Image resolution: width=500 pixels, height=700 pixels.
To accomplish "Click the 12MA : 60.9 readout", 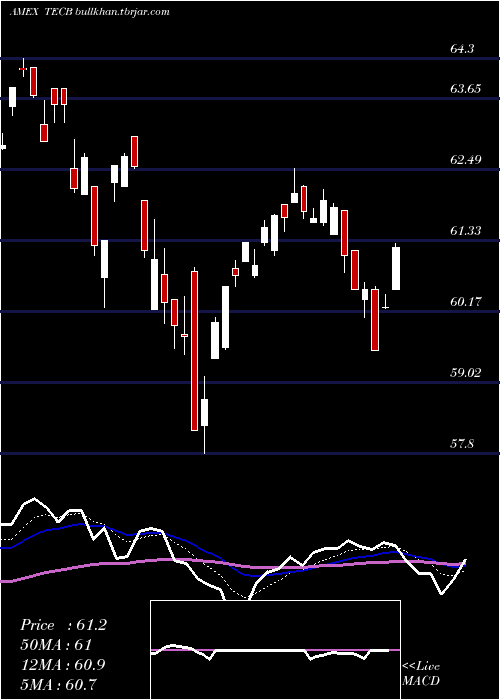I will click(63, 665).
